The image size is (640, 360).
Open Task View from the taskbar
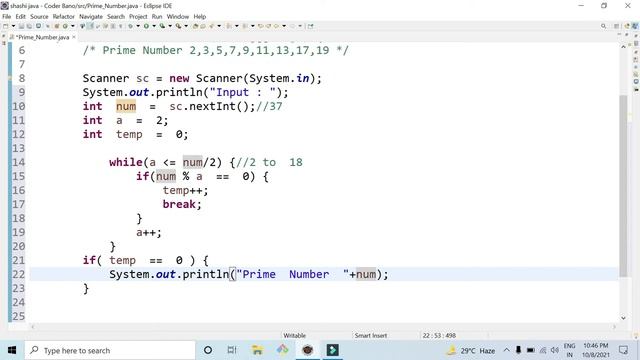tap(232, 350)
